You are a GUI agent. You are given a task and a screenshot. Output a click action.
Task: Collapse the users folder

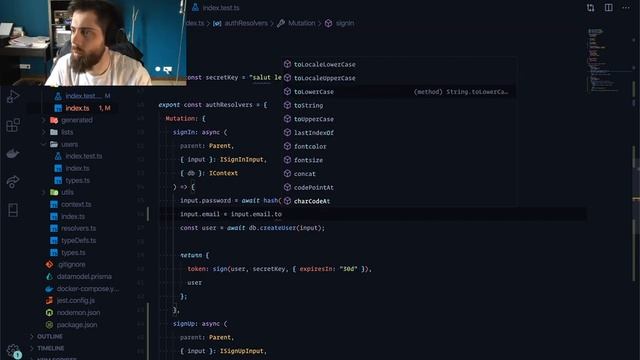[69, 144]
